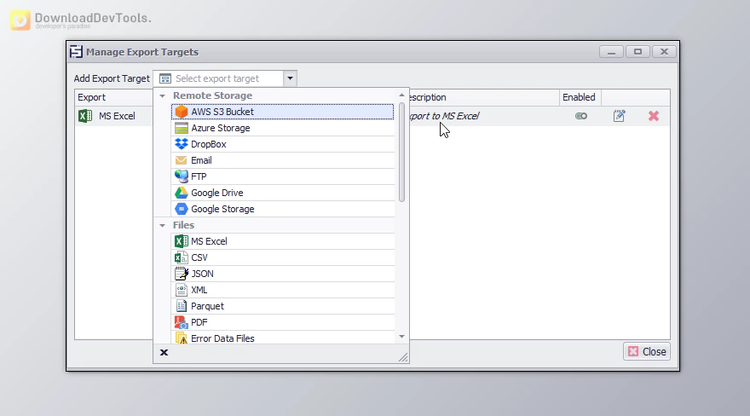This screenshot has width=750, height=416.
Task: Click the Manage Export Targets title icon
Action: [76, 52]
